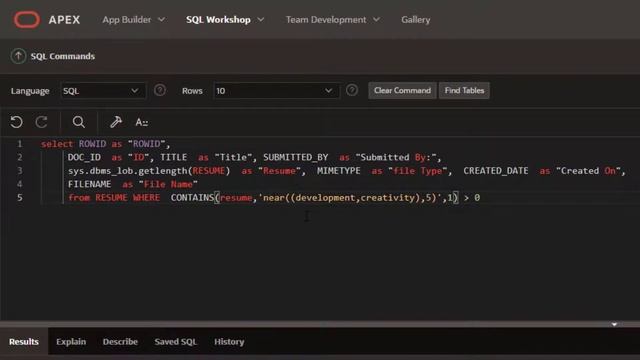This screenshot has height=360, width=640.
Task: Click SQL Commands breadcrumb title
Action: 63,56
